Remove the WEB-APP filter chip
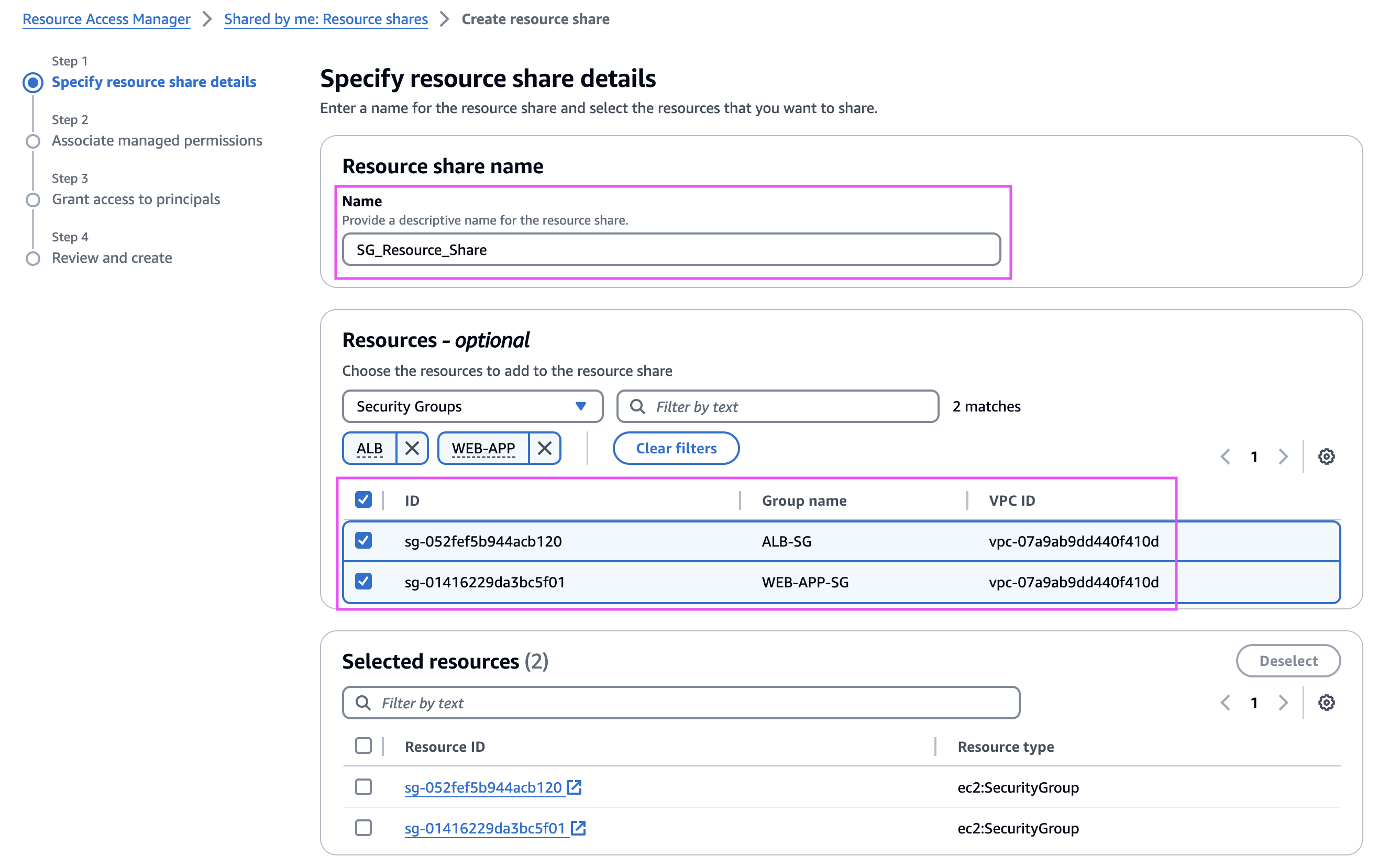The height and width of the screenshot is (868, 1389). [x=544, y=448]
